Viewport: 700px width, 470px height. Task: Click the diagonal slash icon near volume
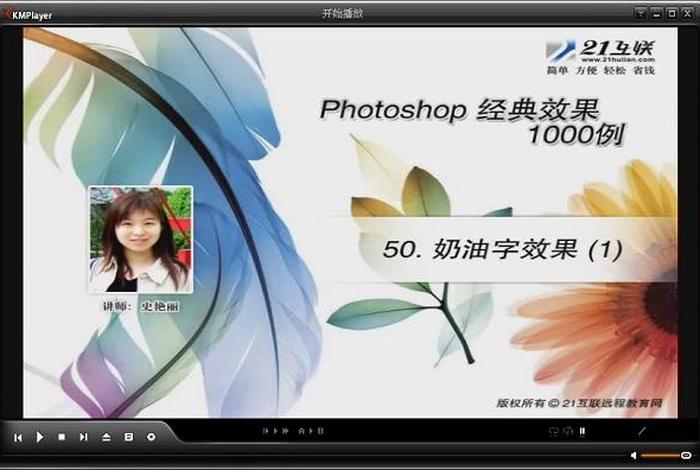click(x=642, y=431)
